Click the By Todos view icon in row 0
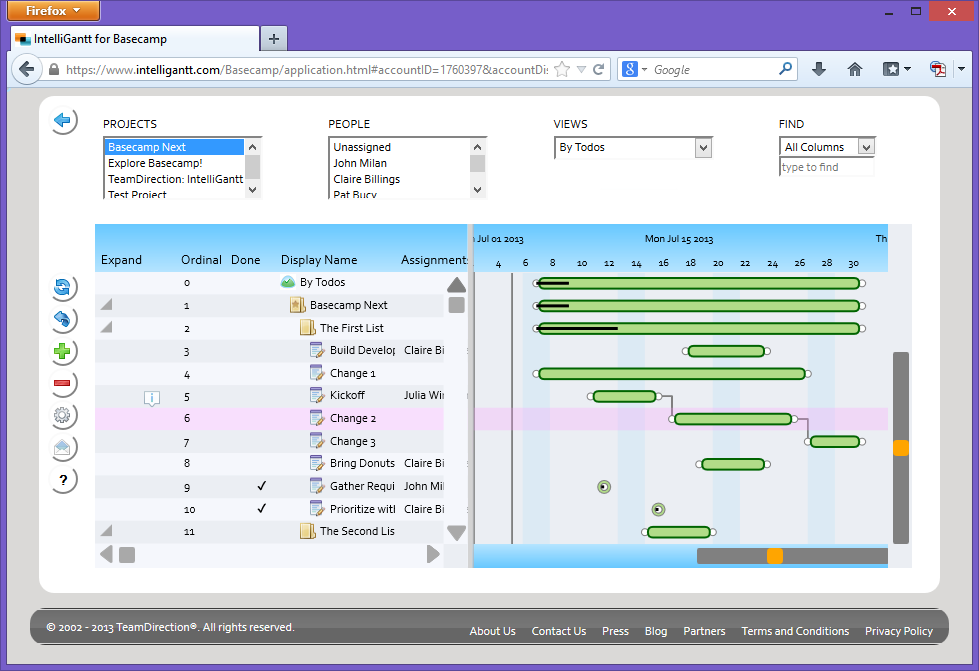This screenshot has width=979, height=671. click(x=288, y=282)
